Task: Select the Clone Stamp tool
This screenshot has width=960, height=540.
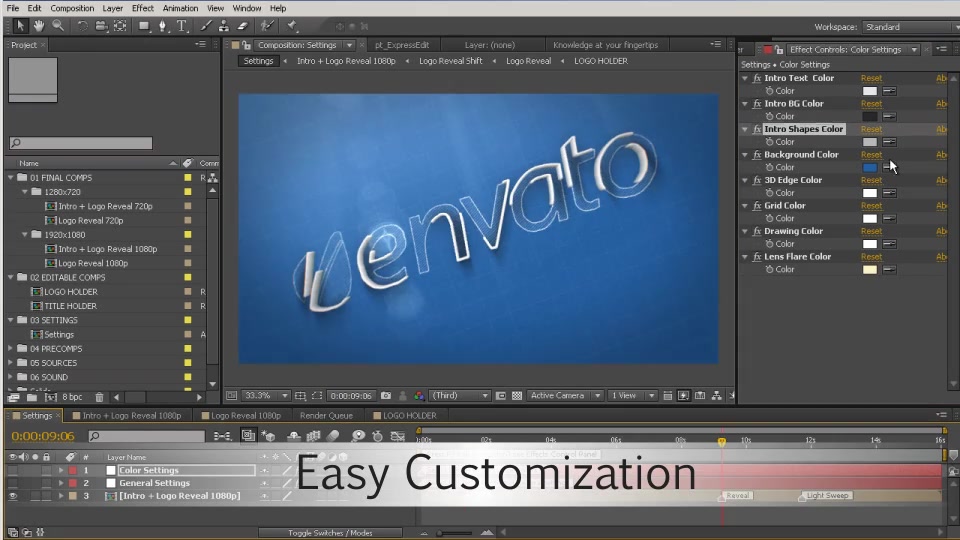Action: point(224,26)
